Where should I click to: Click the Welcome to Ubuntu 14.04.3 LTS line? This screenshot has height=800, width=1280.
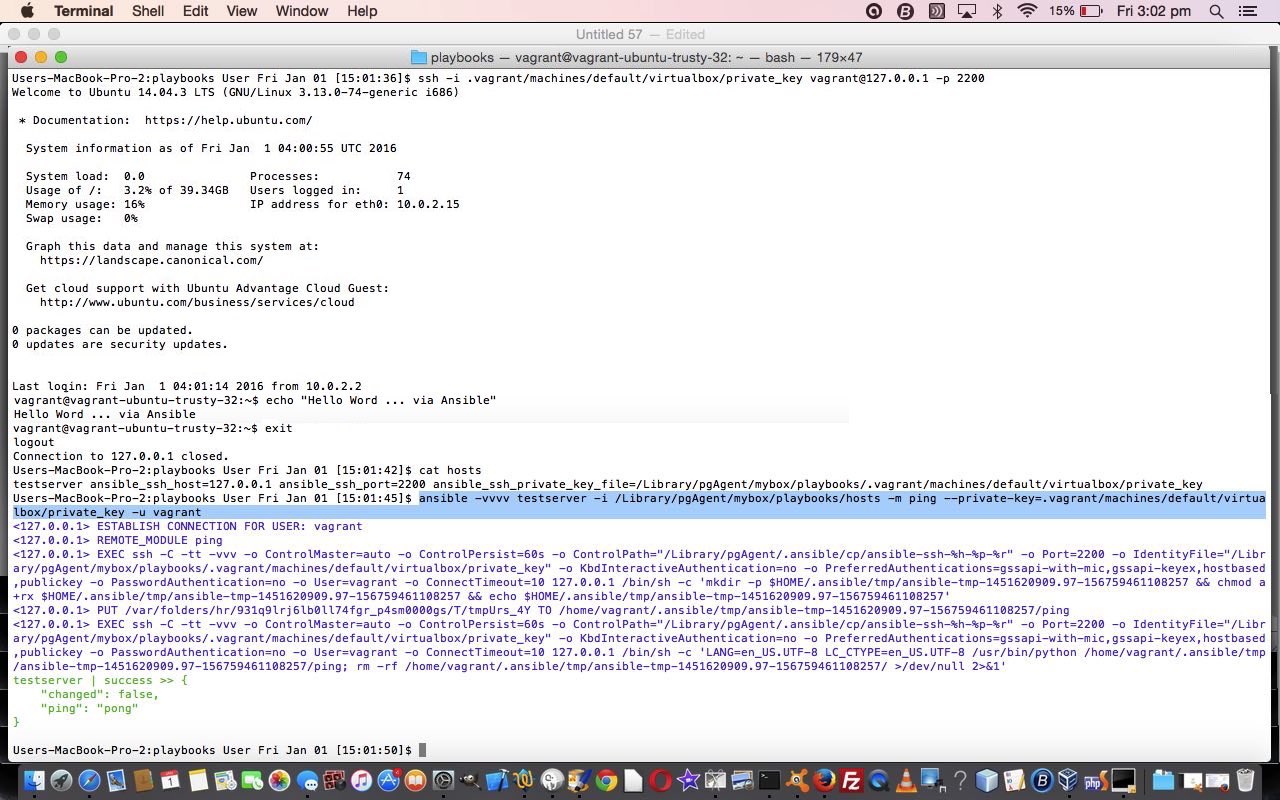[x=235, y=92]
